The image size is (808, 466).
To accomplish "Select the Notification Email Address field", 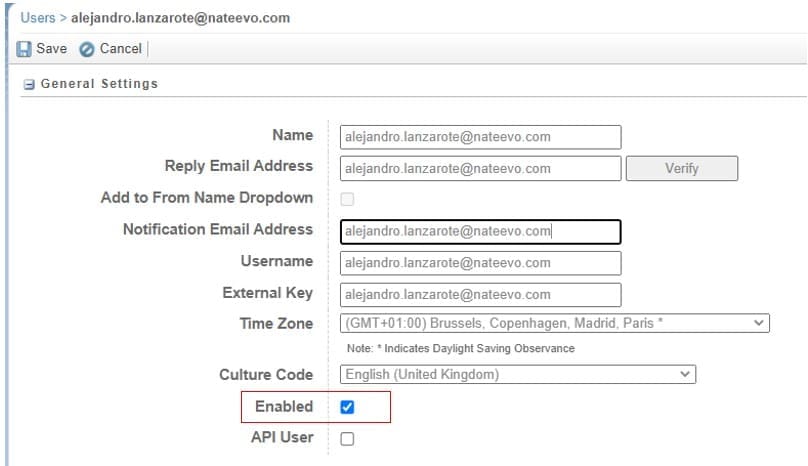I will (x=480, y=231).
